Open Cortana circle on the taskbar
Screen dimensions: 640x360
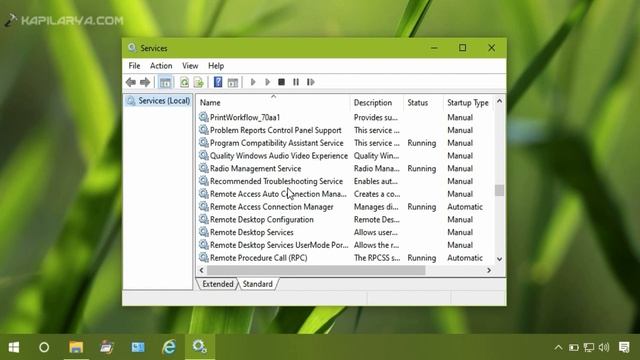(44, 347)
